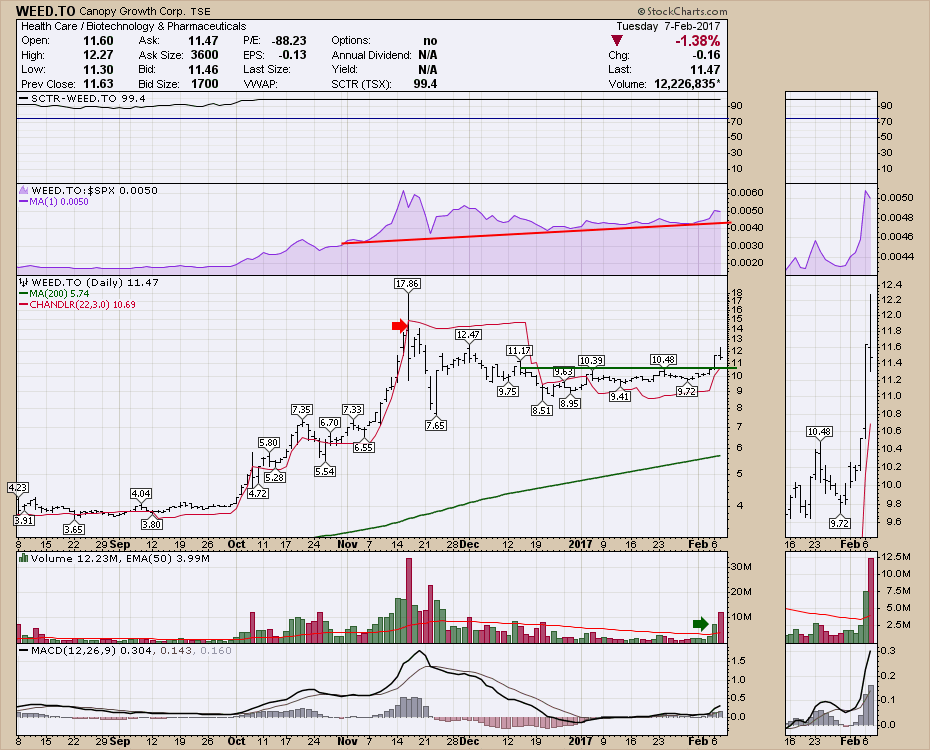Click the TSE exchange label
This screenshot has width=930, height=750.
coord(200,12)
